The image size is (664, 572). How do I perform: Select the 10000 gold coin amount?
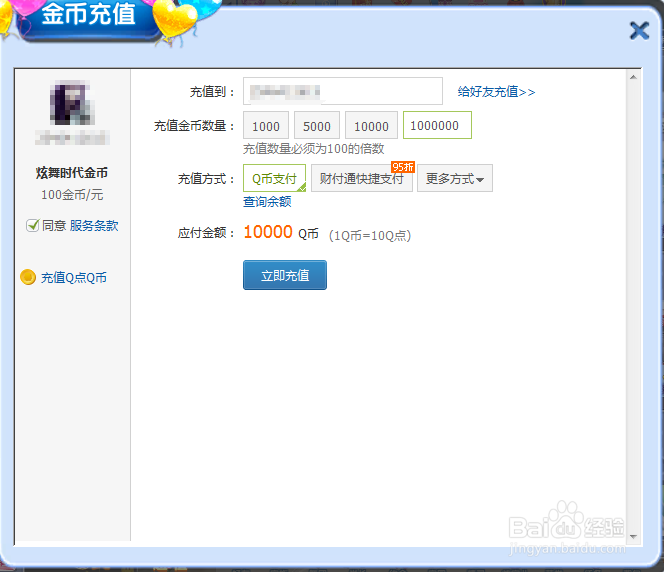pos(371,125)
